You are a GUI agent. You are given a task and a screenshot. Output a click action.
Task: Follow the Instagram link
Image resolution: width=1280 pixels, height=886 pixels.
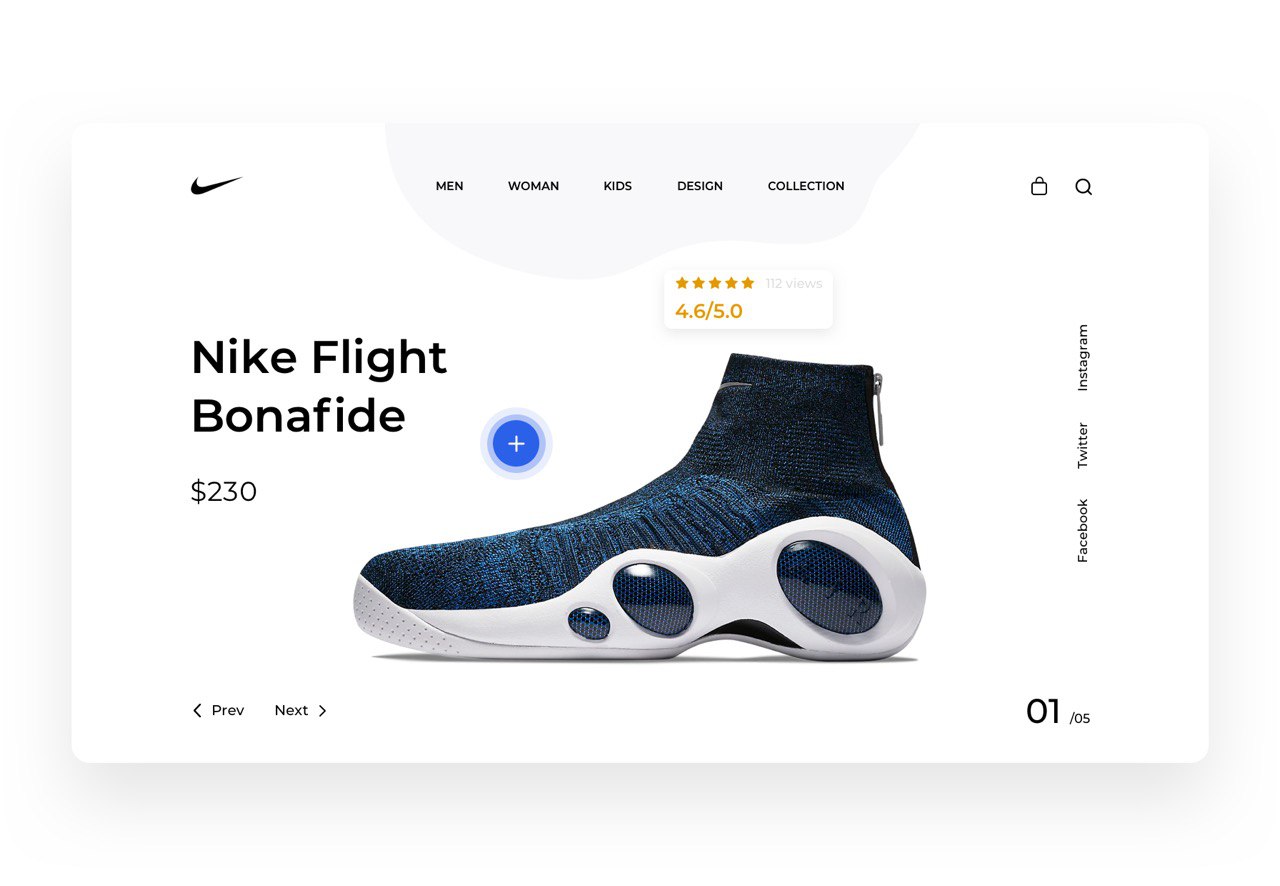(1082, 357)
